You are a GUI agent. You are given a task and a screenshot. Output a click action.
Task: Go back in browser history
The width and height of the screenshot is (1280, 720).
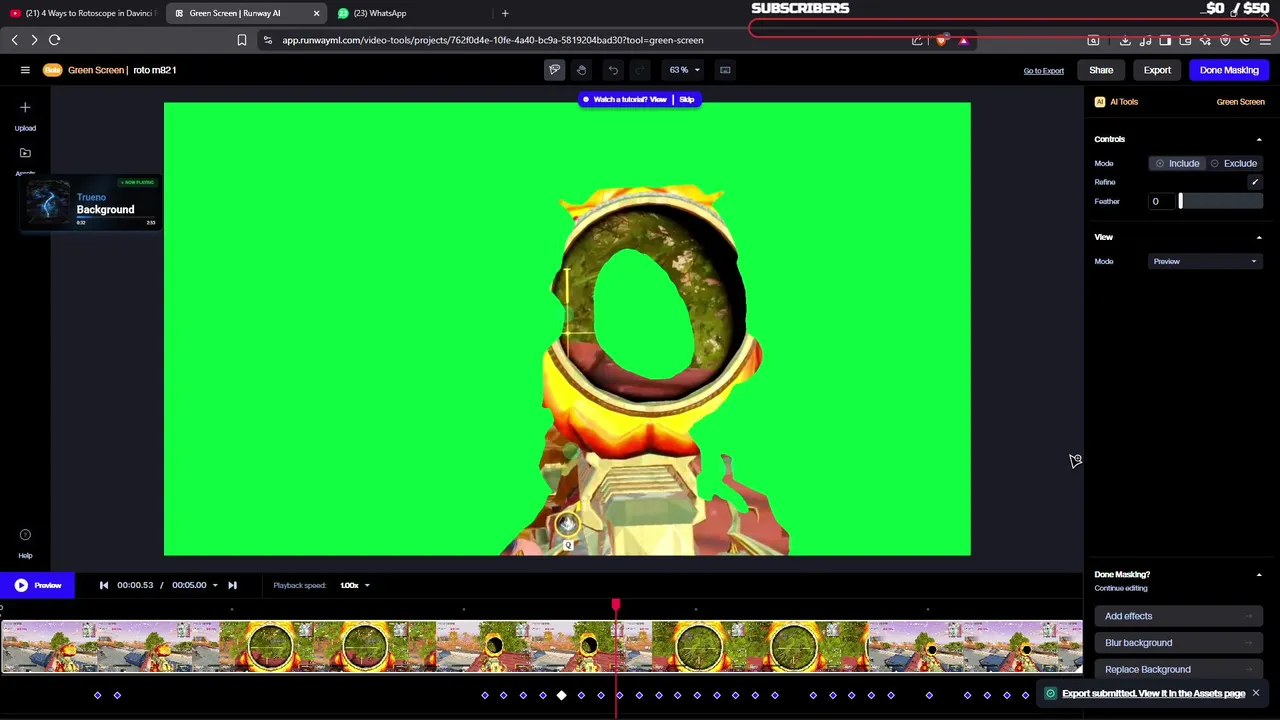coord(14,40)
